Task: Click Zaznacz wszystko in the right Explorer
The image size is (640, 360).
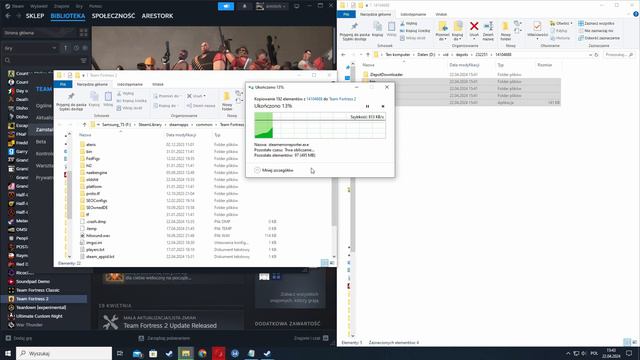Action: click(596, 23)
